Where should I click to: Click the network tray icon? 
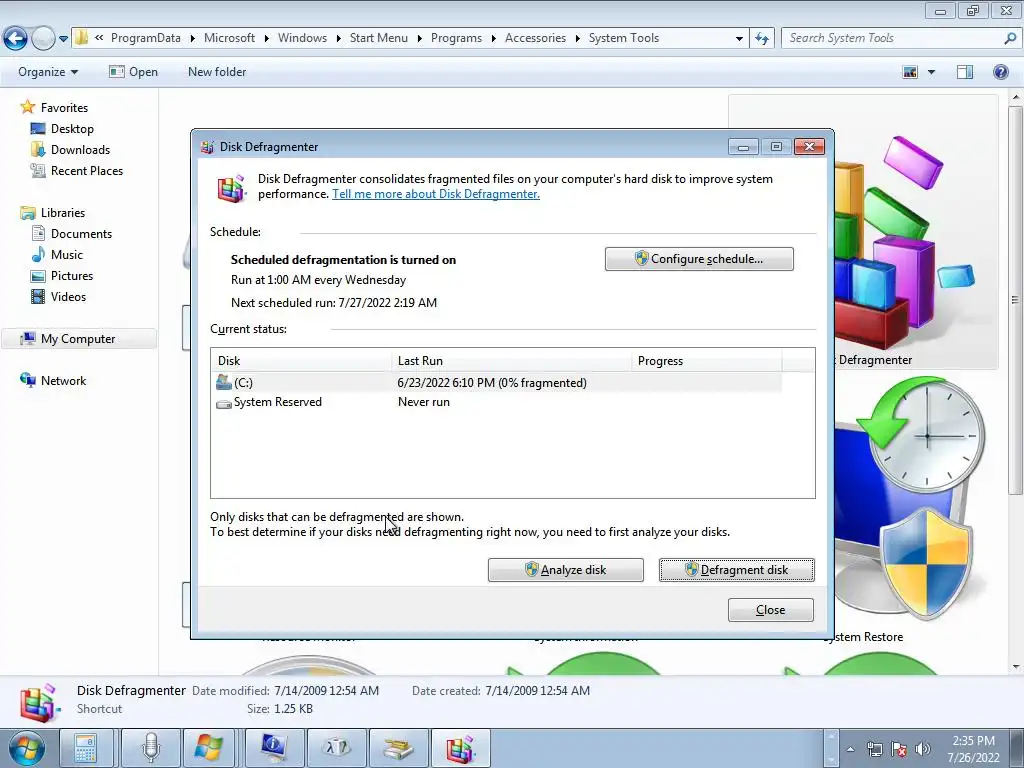point(874,749)
